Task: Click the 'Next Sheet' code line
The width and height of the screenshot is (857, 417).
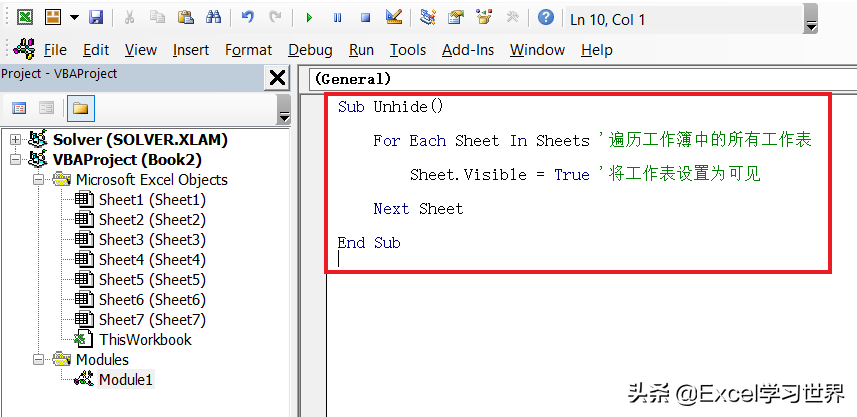Action: (x=418, y=209)
